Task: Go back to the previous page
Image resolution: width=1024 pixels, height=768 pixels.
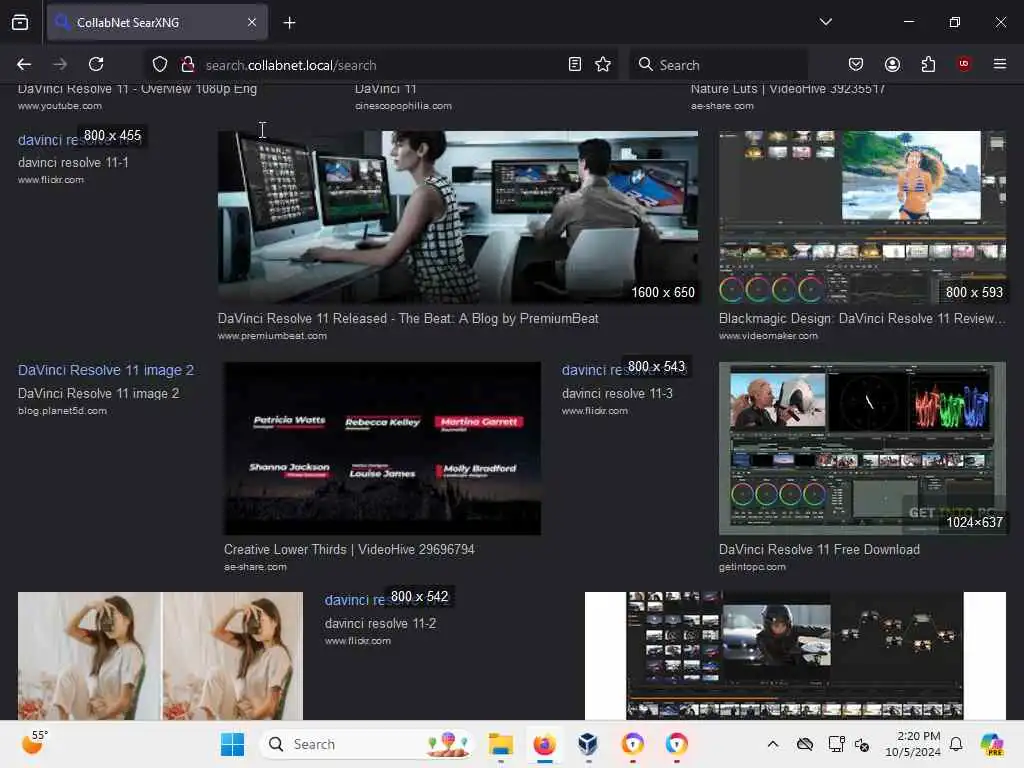Action: point(24,64)
